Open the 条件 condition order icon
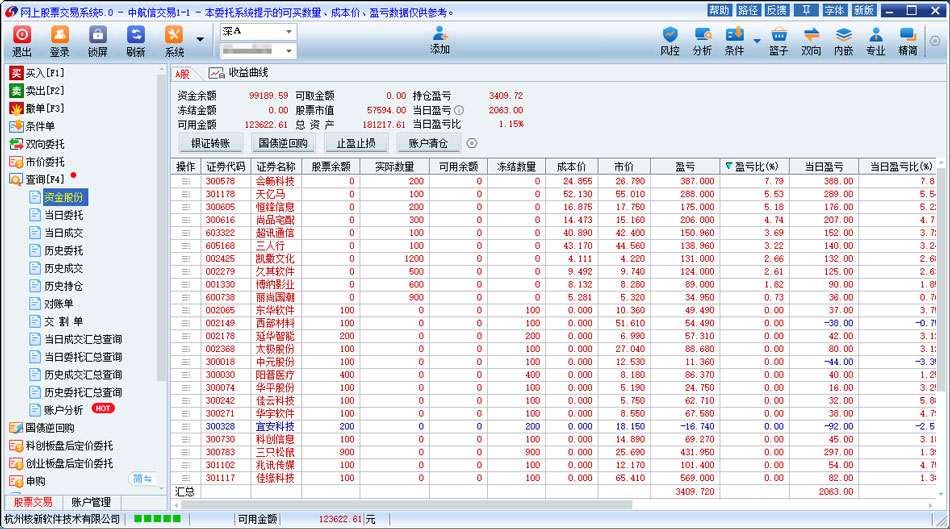 pos(734,42)
